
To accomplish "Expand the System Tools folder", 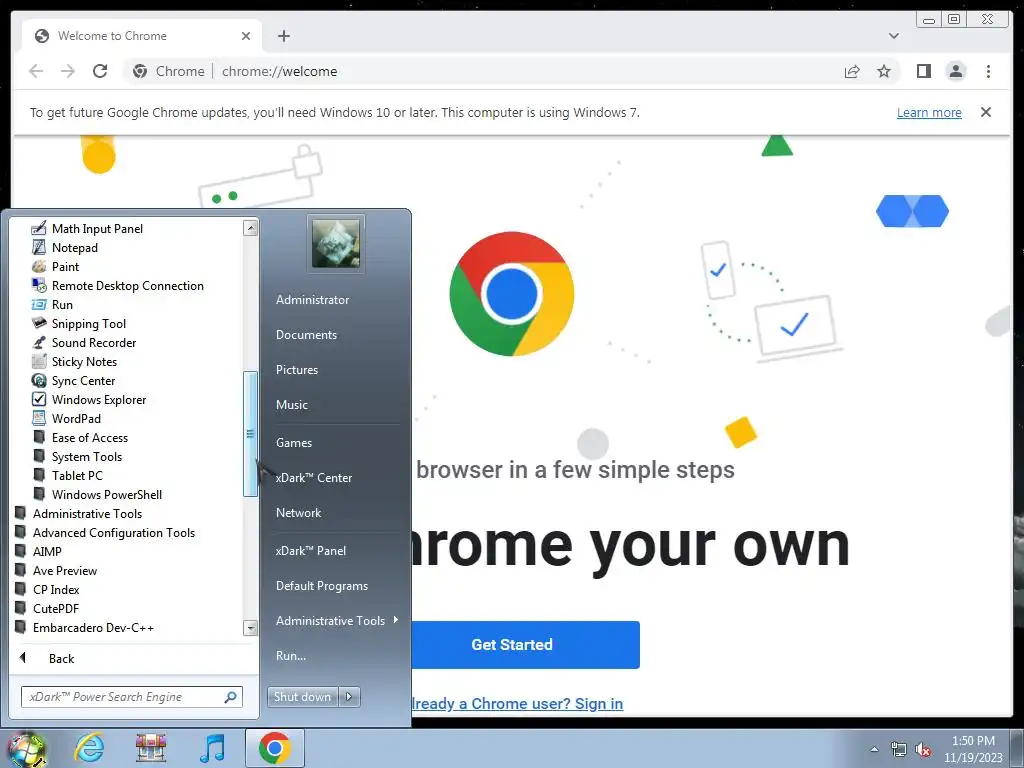I will pos(87,456).
